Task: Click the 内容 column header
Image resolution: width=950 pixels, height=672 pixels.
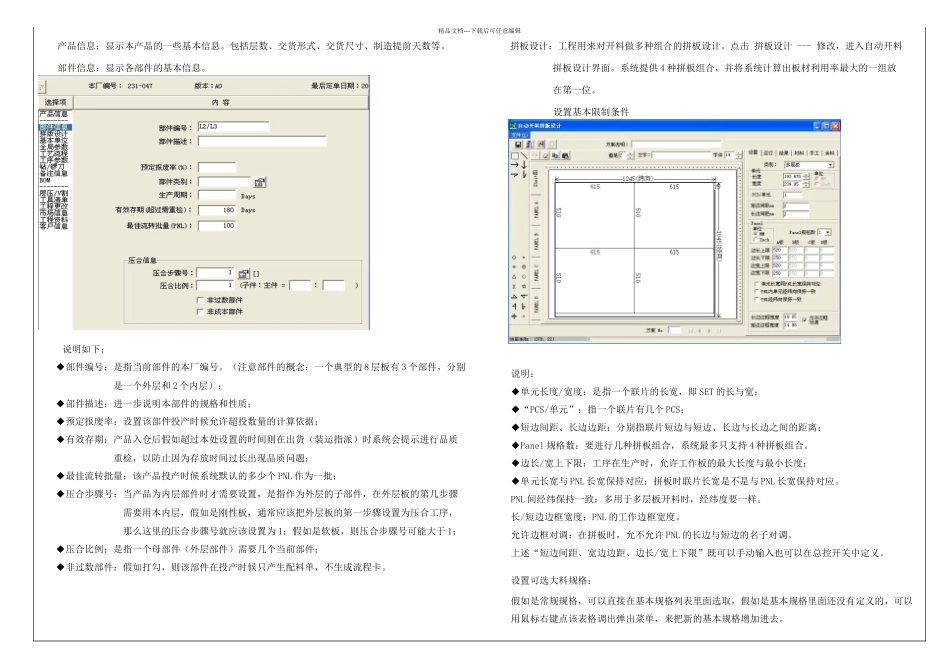Action: [221, 102]
